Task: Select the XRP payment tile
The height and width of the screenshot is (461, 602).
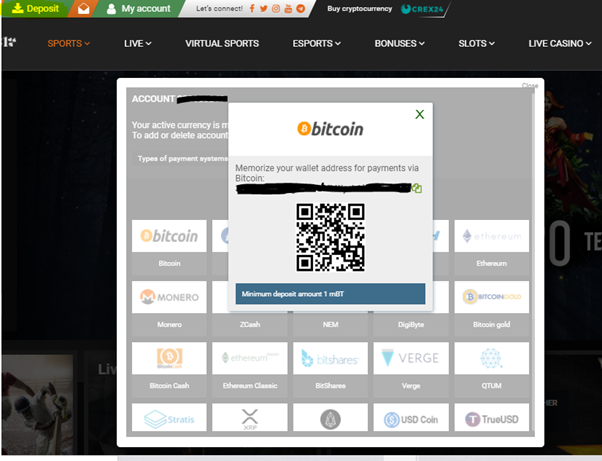Action: [x=250, y=417]
